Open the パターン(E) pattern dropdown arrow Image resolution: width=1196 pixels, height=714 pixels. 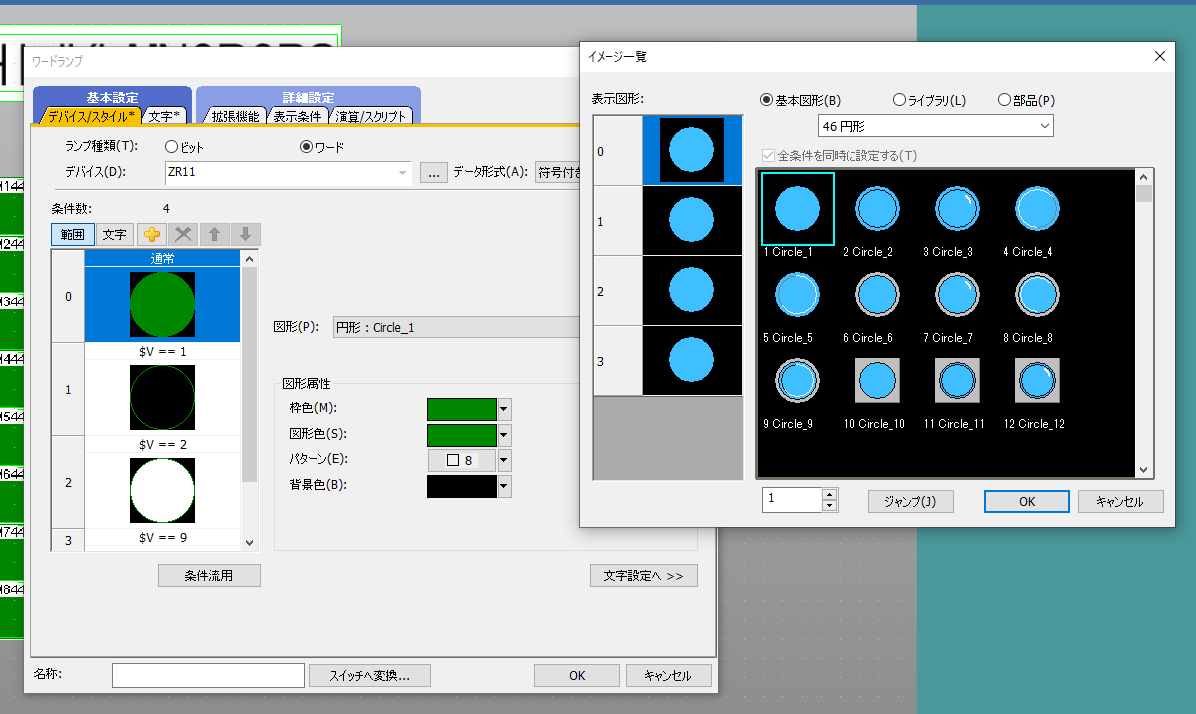504,460
